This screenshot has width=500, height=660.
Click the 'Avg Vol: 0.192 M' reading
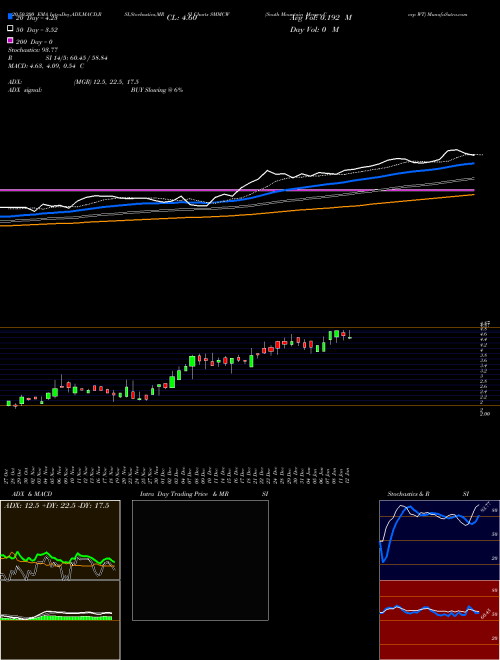click(321, 18)
